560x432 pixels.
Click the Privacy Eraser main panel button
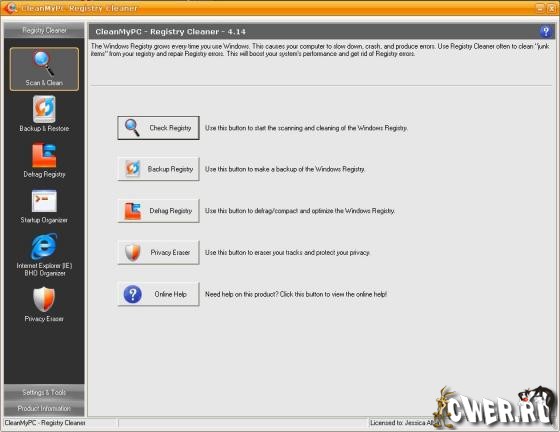tap(158, 252)
